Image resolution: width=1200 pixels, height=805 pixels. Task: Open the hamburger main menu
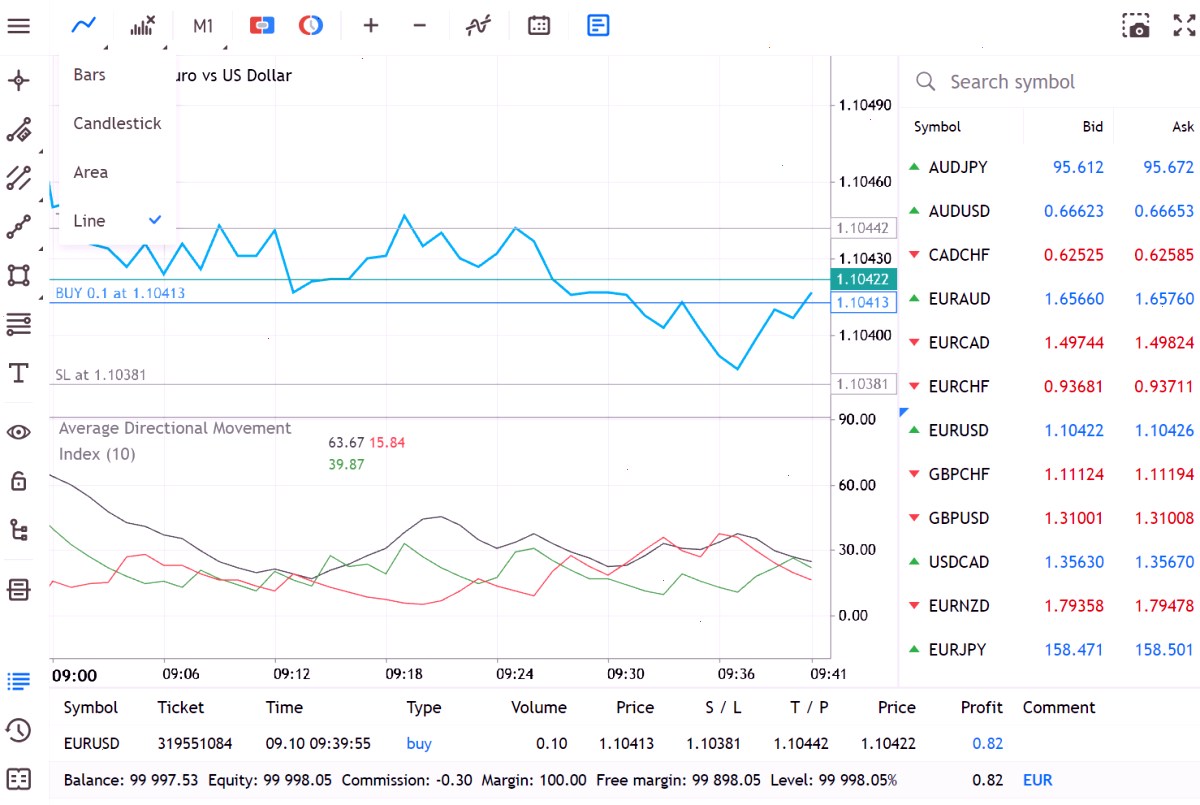(18, 25)
